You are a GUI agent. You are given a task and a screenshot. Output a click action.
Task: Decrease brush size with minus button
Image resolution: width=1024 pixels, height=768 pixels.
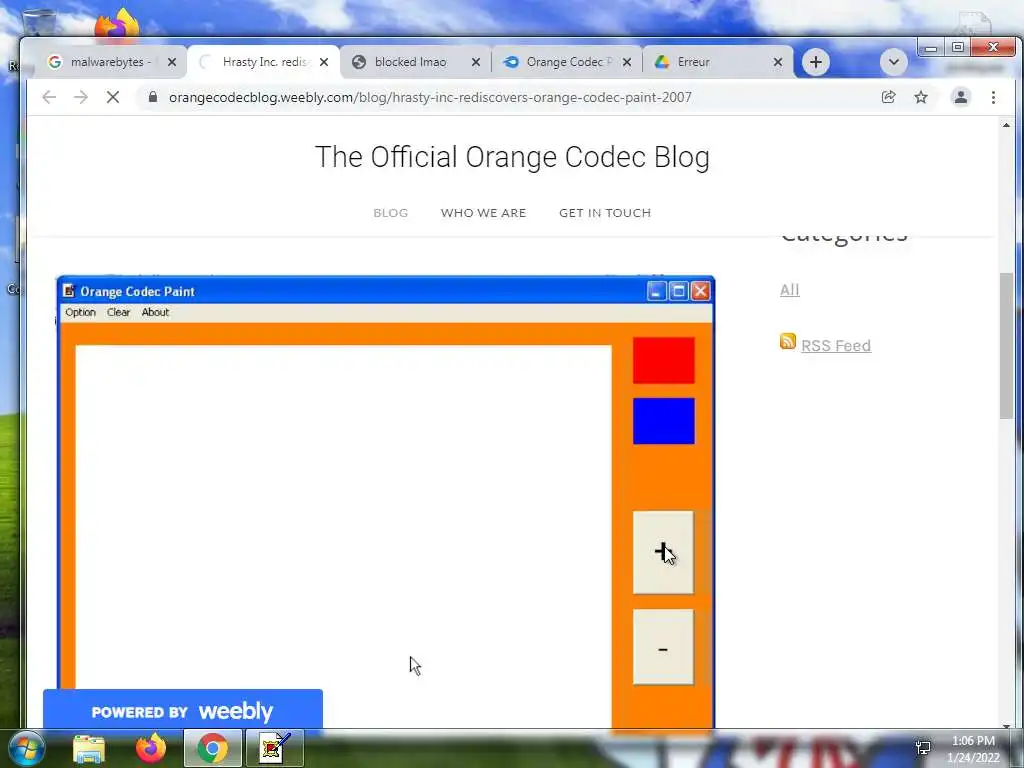(663, 647)
